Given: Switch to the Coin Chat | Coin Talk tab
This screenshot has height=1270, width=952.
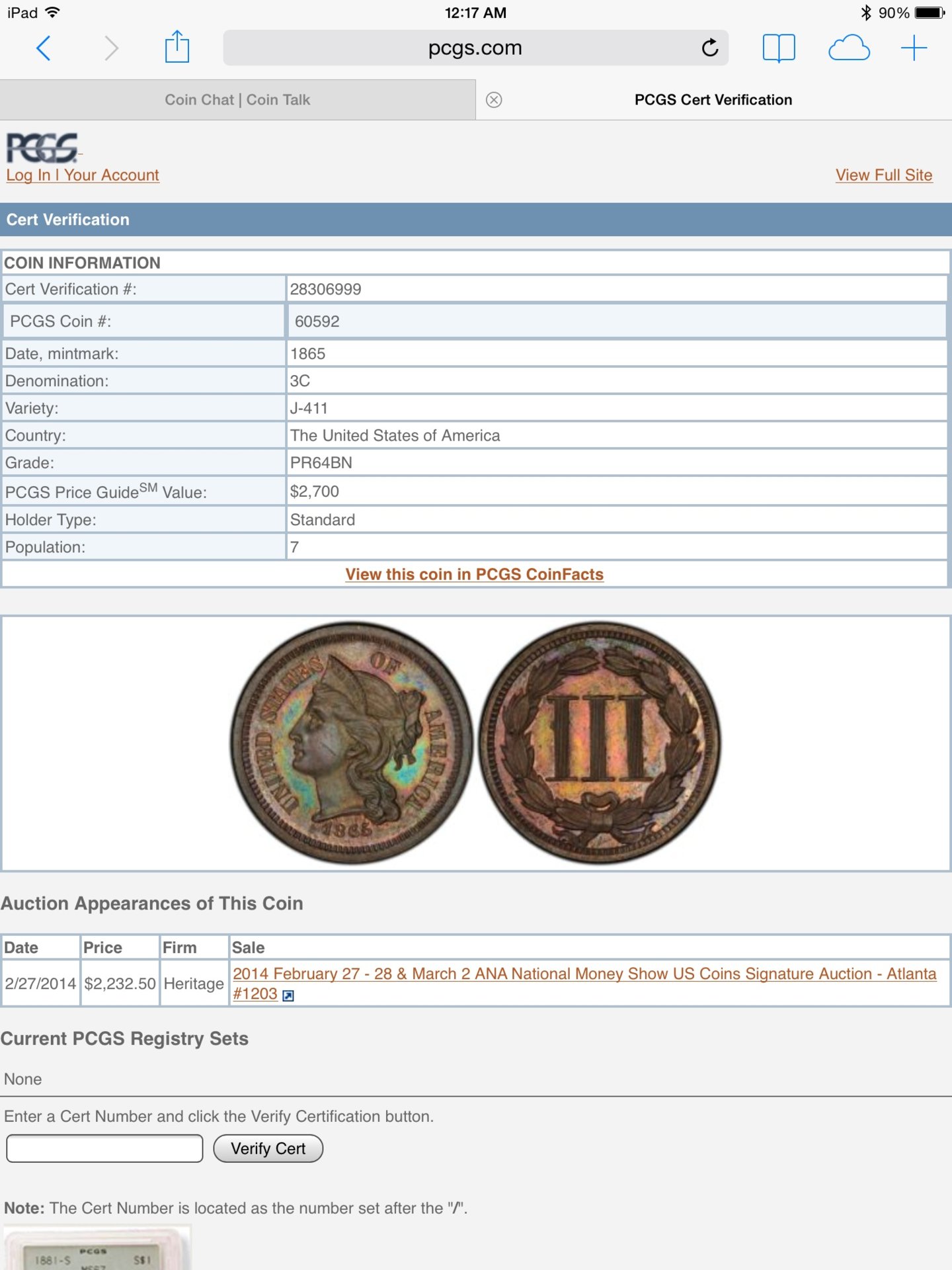Looking at the screenshot, I should (x=238, y=100).
